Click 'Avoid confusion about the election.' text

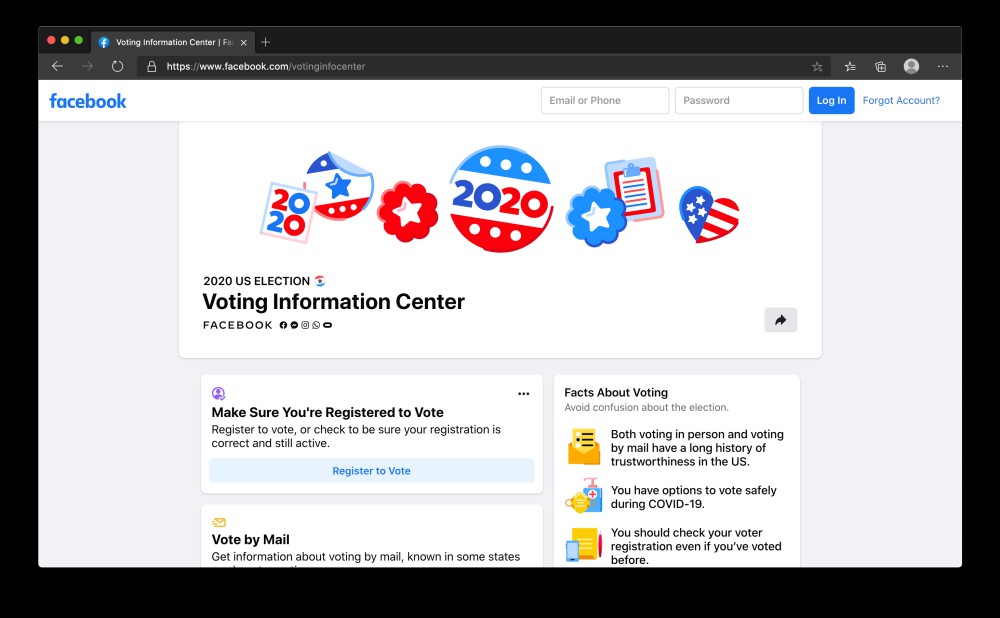[646, 408]
